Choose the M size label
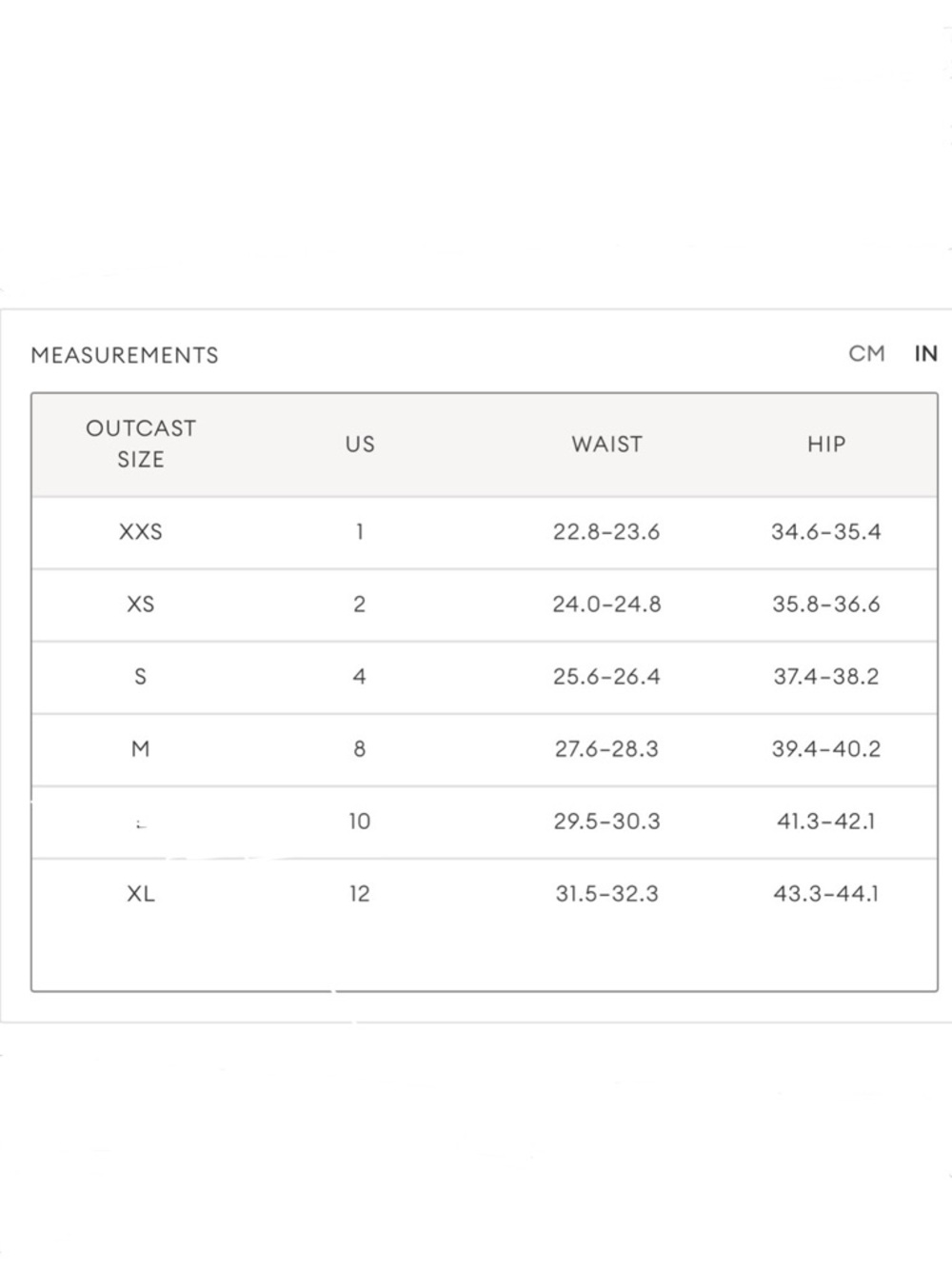 tap(141, 749)
